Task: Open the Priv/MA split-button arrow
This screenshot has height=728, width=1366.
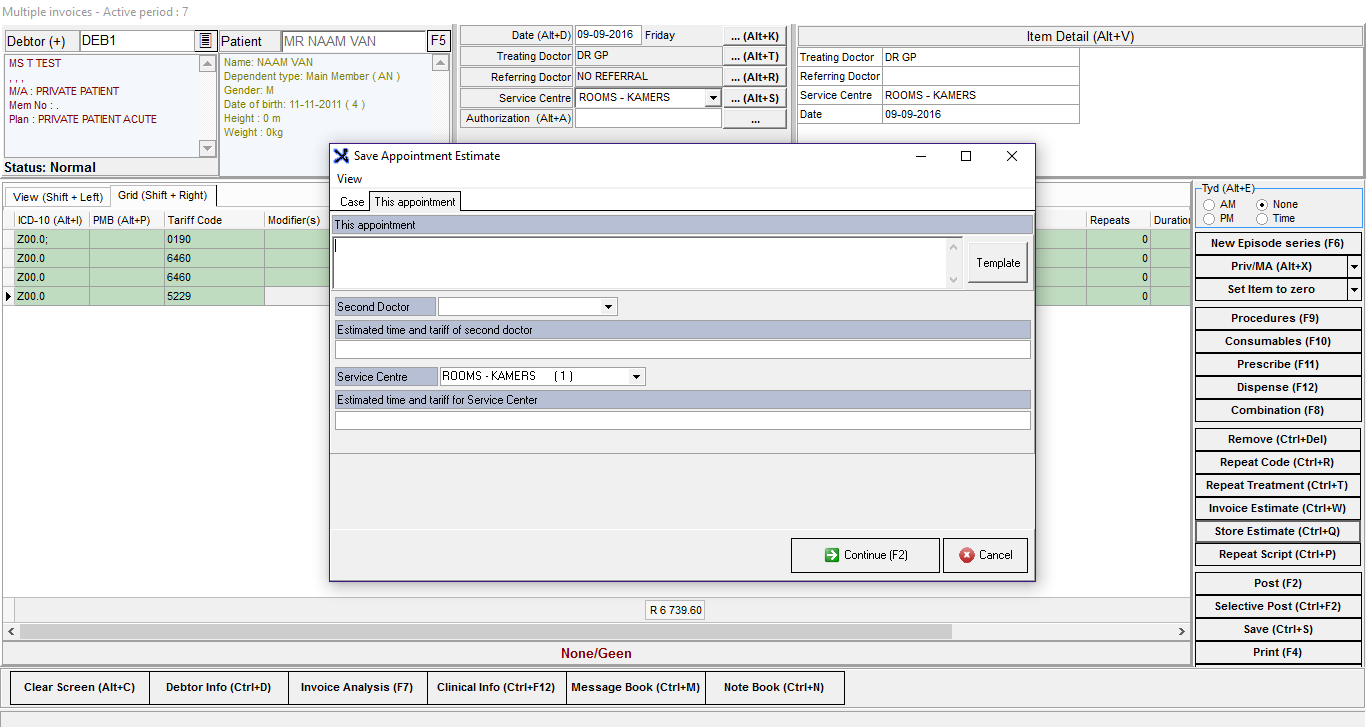Action: point(1354,267)
